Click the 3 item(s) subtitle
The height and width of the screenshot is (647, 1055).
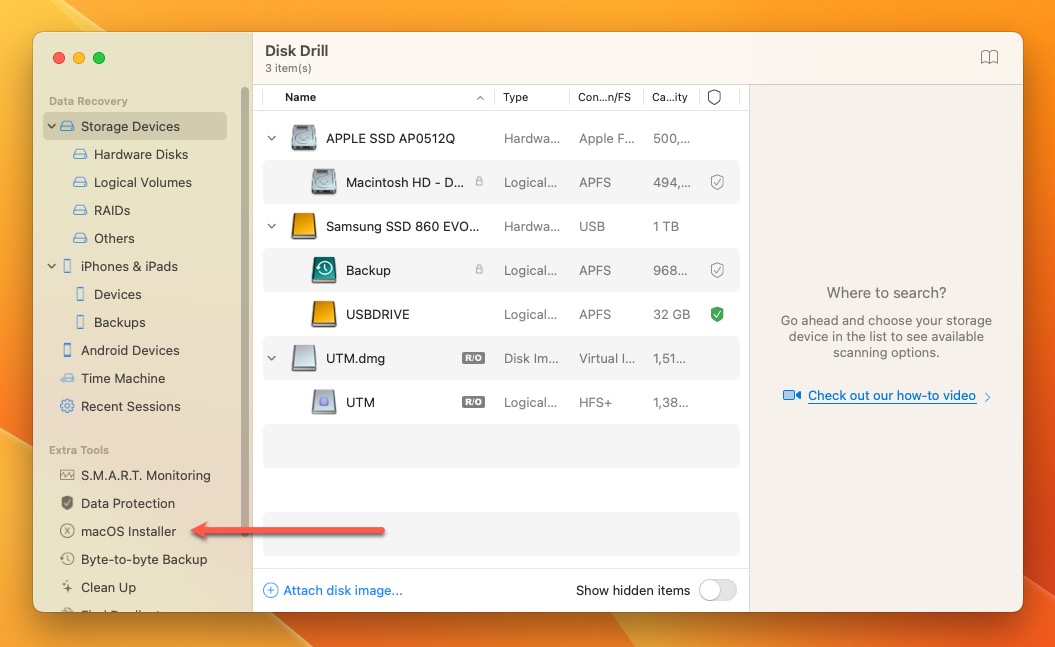pyautogui.click(x=288, y=68)
